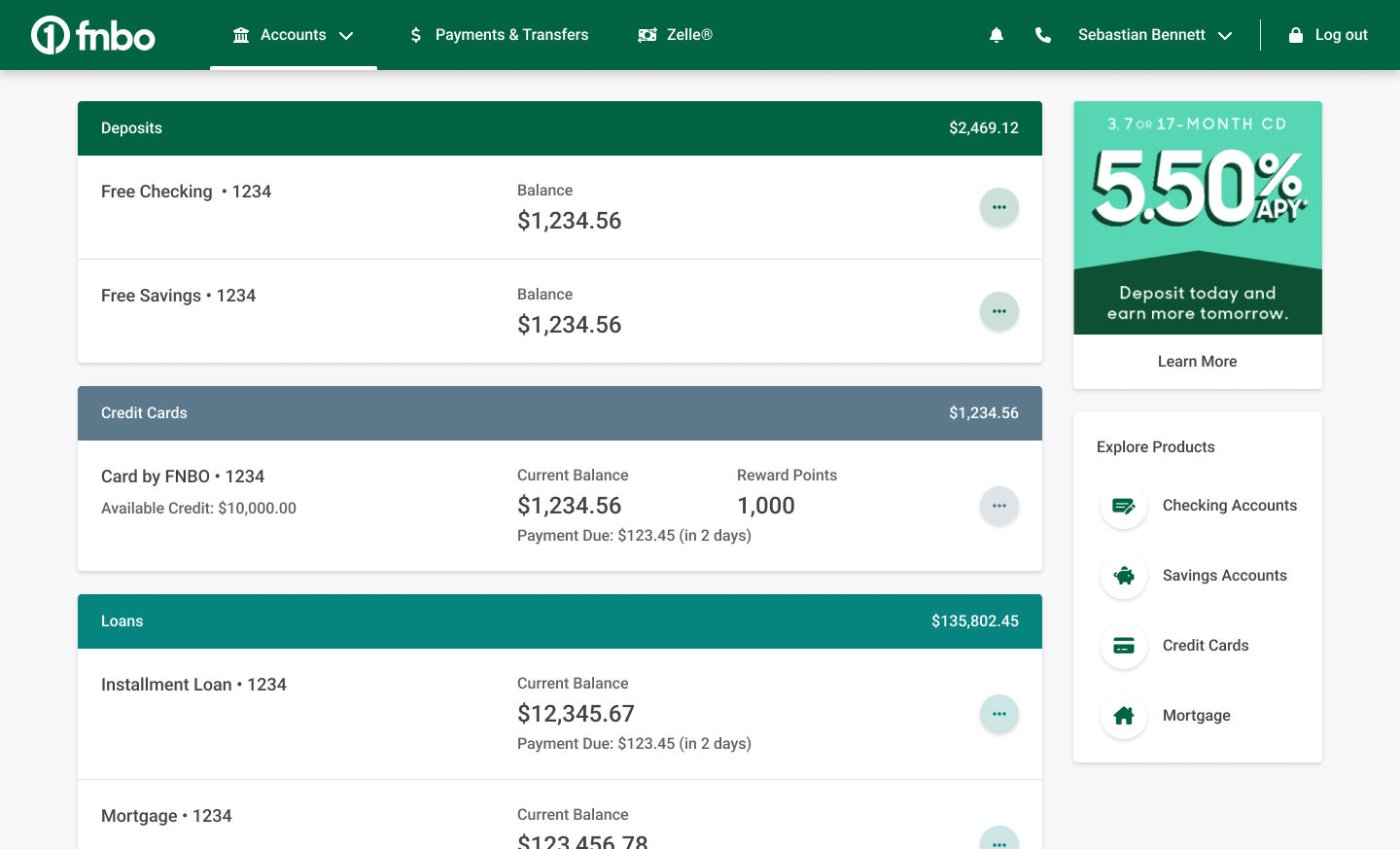Open Mortgage product link
The image size is (1400, 849).
1197,716
